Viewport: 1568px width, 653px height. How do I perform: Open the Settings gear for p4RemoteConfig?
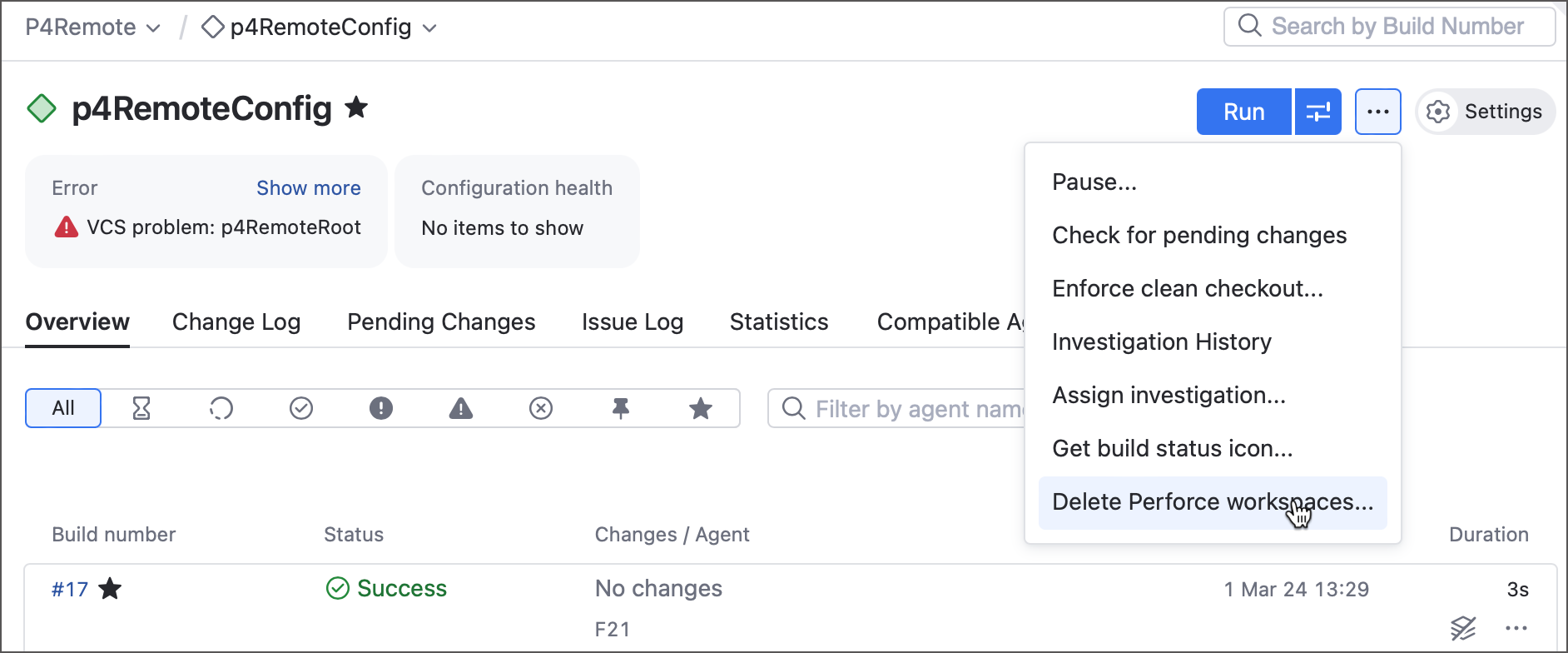[1485, 111]
